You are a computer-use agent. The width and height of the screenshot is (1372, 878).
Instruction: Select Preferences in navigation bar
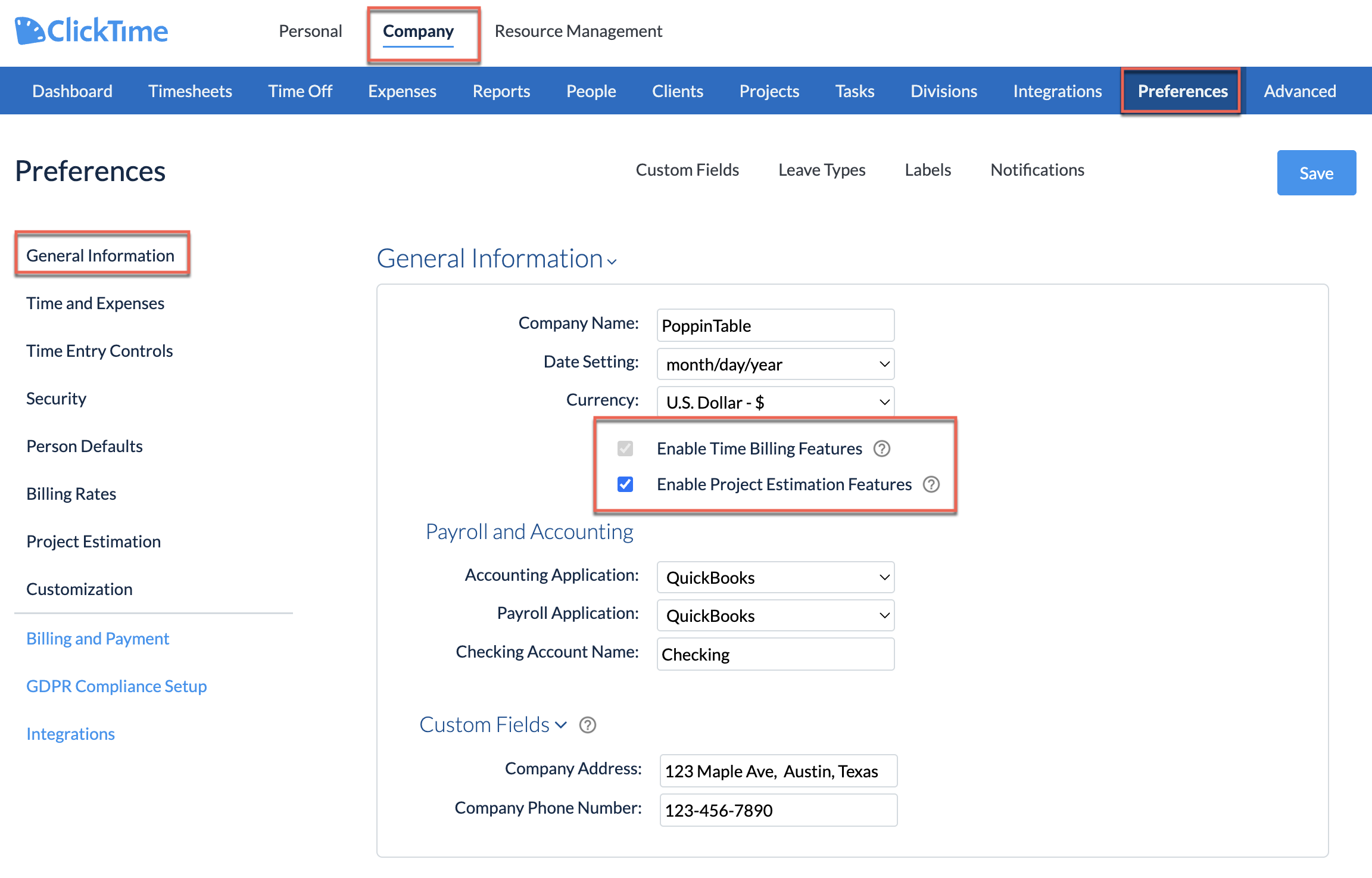tap(1183, 91)
